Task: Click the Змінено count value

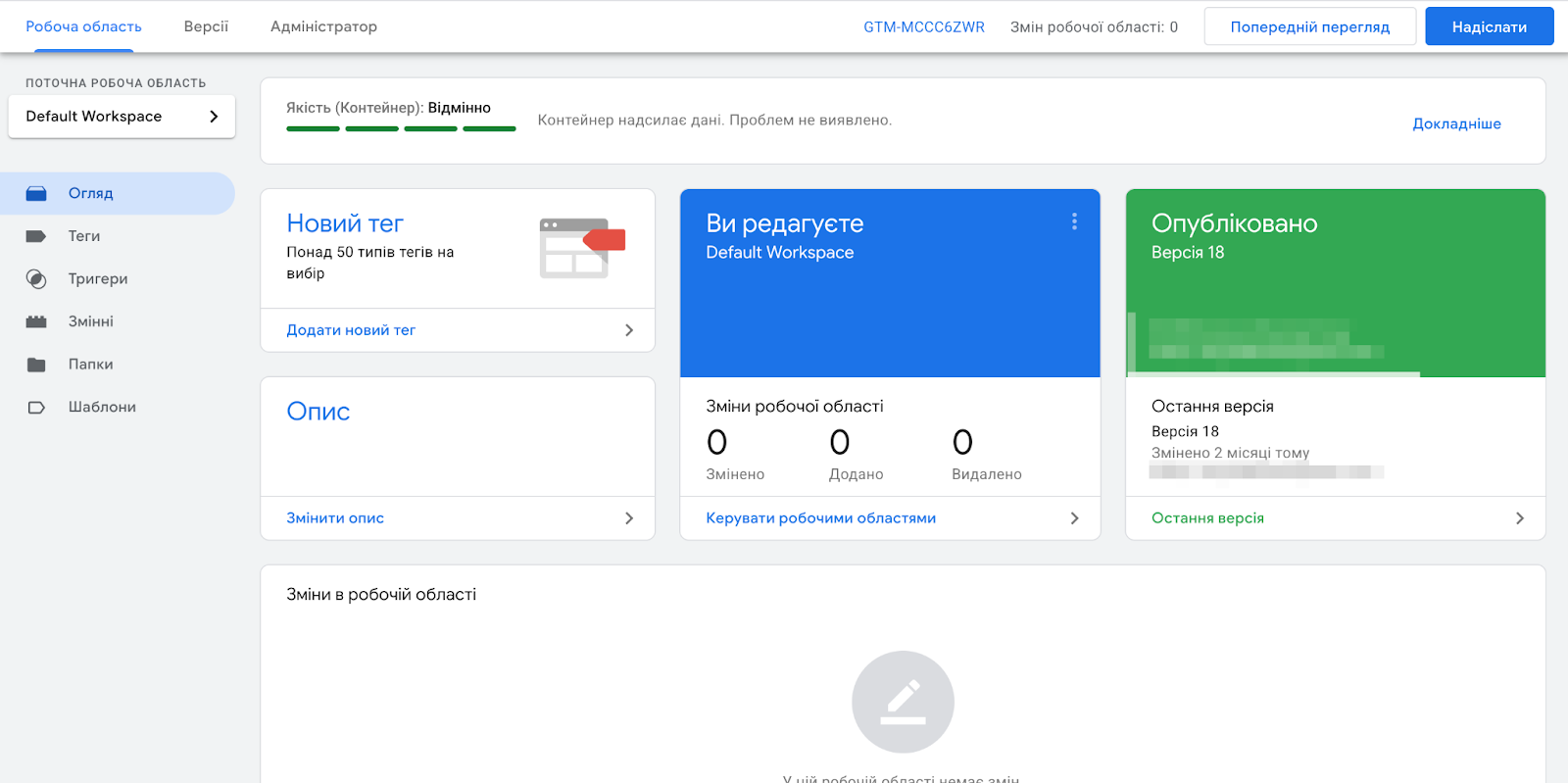Action: (717, 443)
